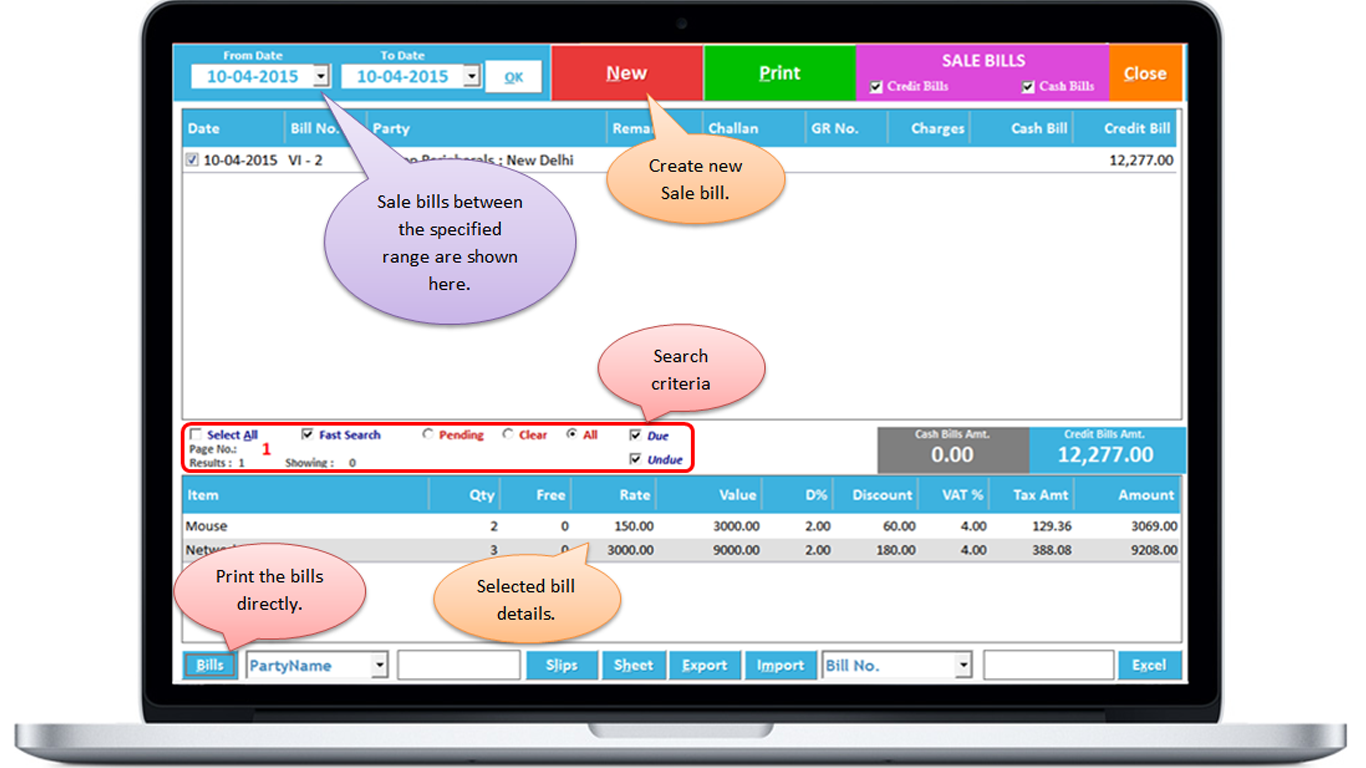Click the green Print button
This screenshot has width=1366, height=768.
point(779,73)
